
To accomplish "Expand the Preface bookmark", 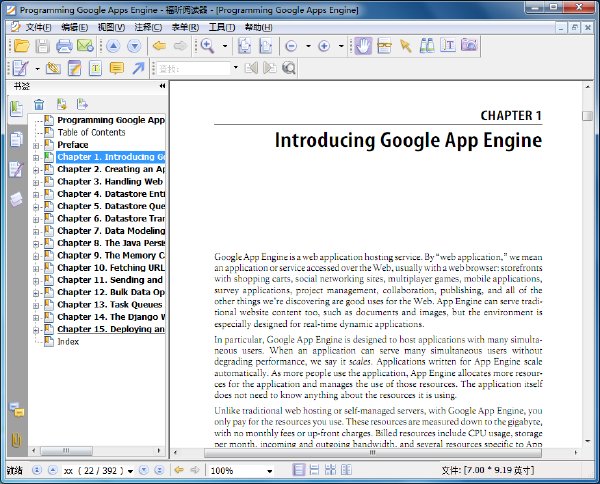I will [36, 145].
